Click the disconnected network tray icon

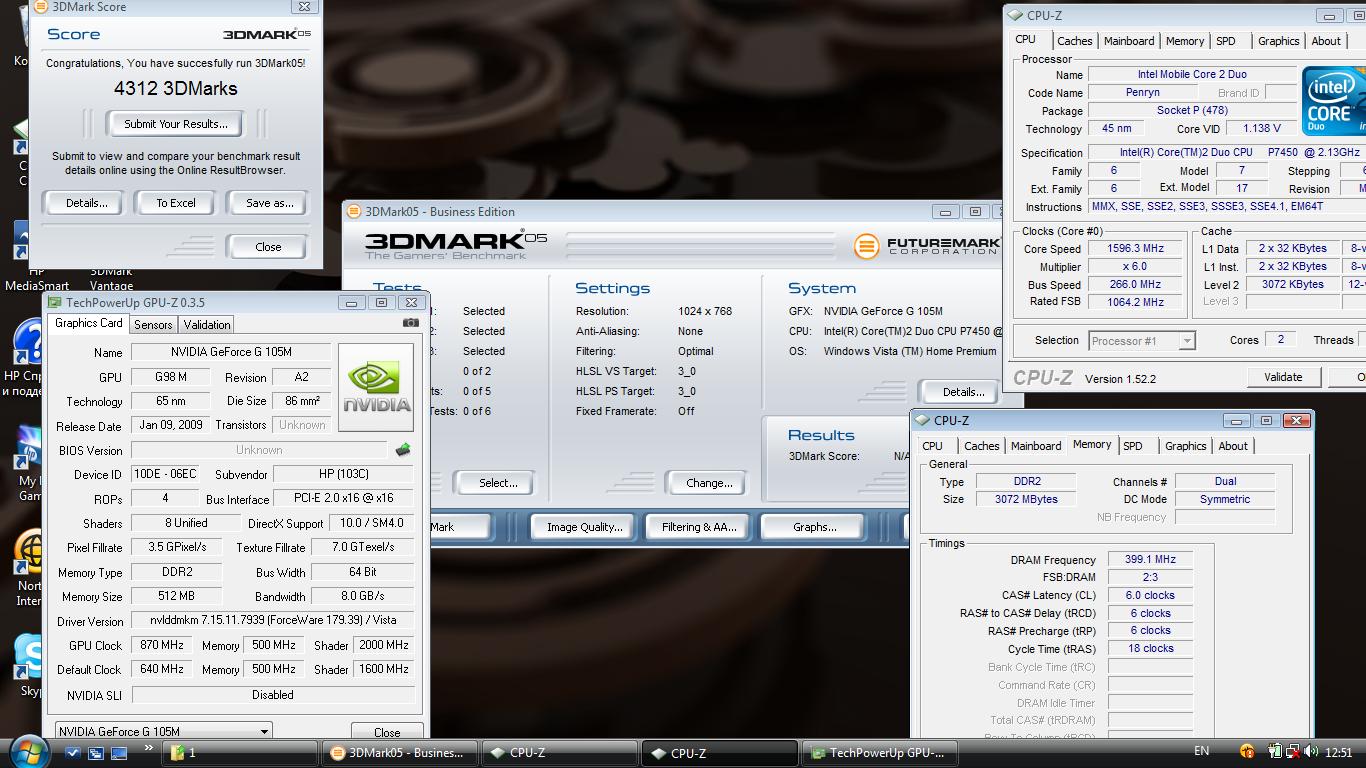coord(1291,752)
